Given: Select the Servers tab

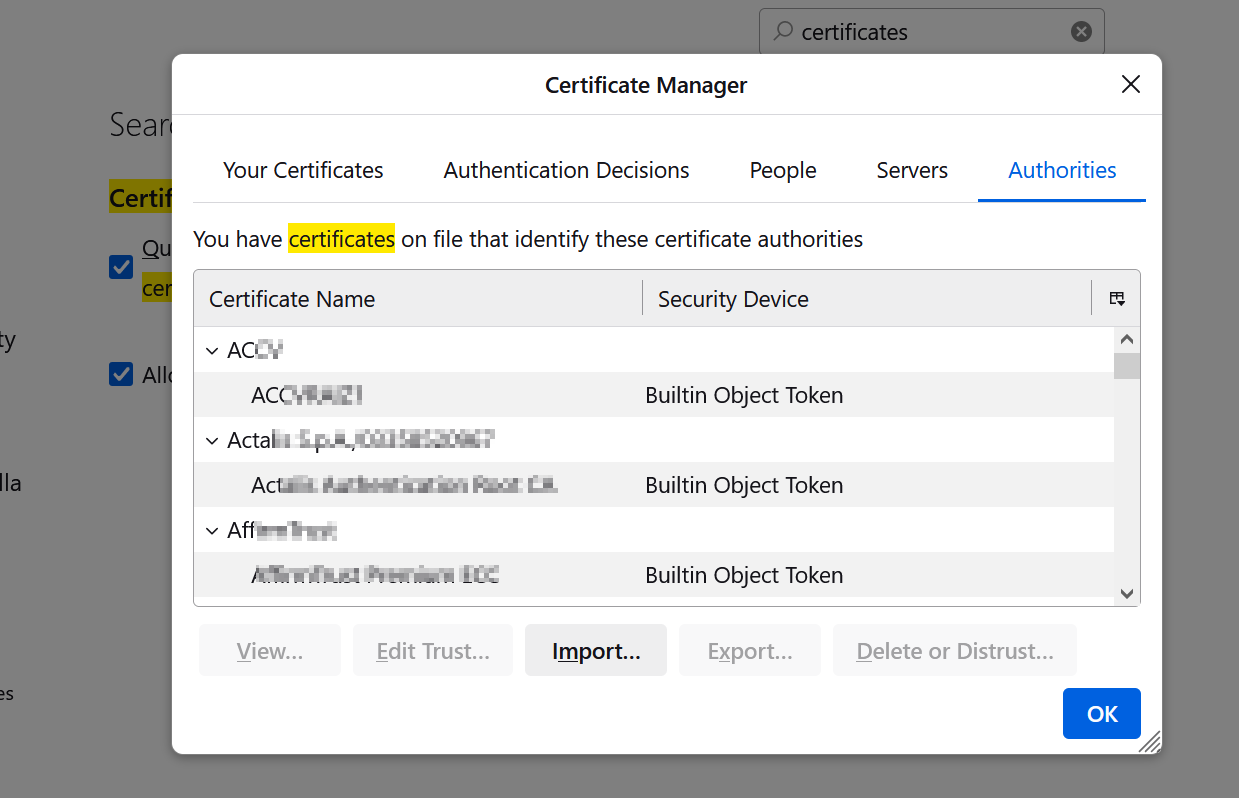Looking at the screenshot, I should [912, 171].
